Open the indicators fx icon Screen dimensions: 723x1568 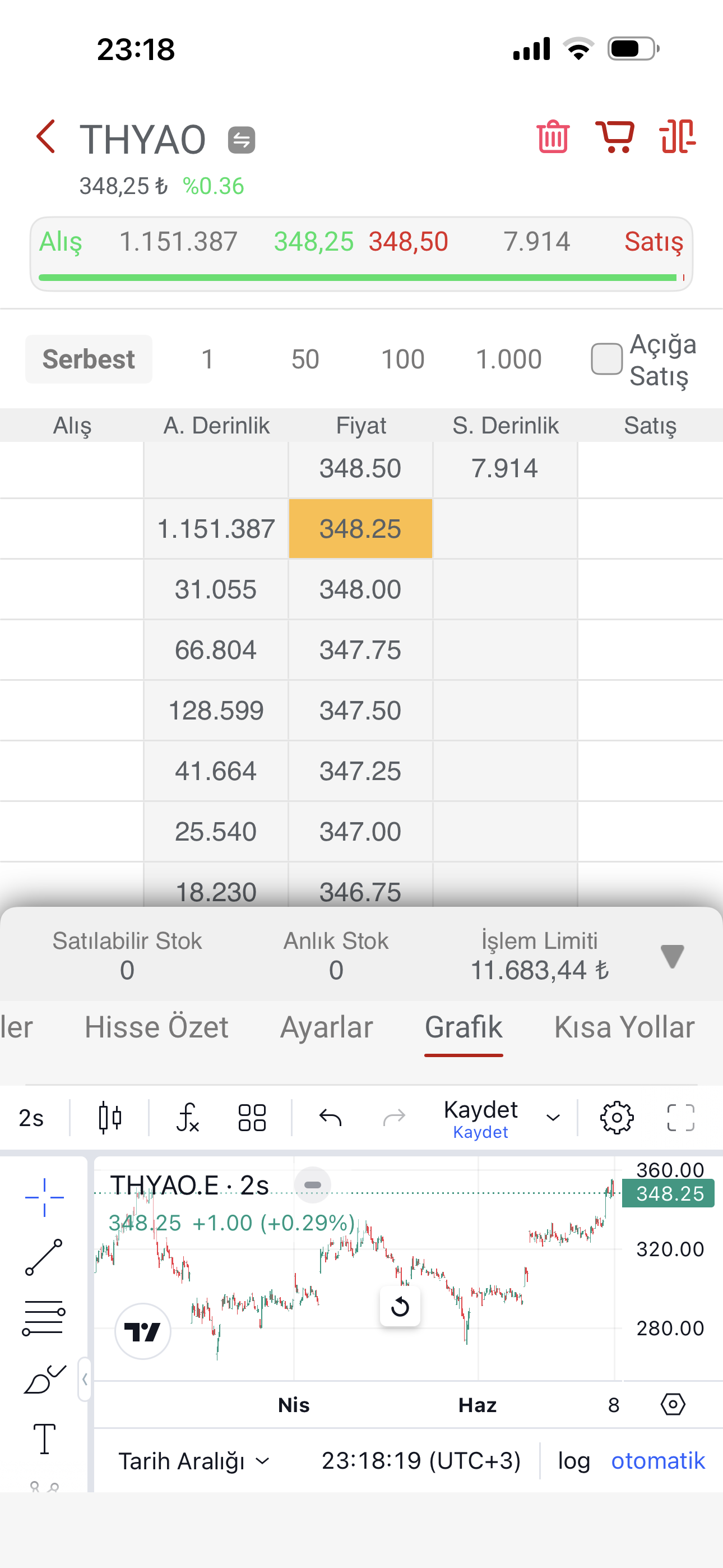coord(187,1118)
